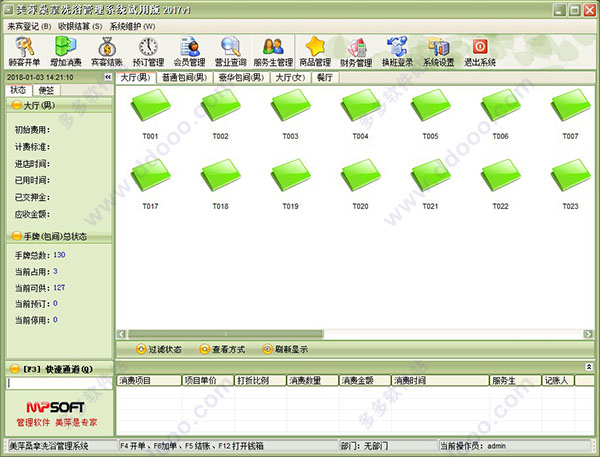Select locker card T005
The height and width of the screenshot is (457, 600).
pyautogui.click(x=430, y=114)
